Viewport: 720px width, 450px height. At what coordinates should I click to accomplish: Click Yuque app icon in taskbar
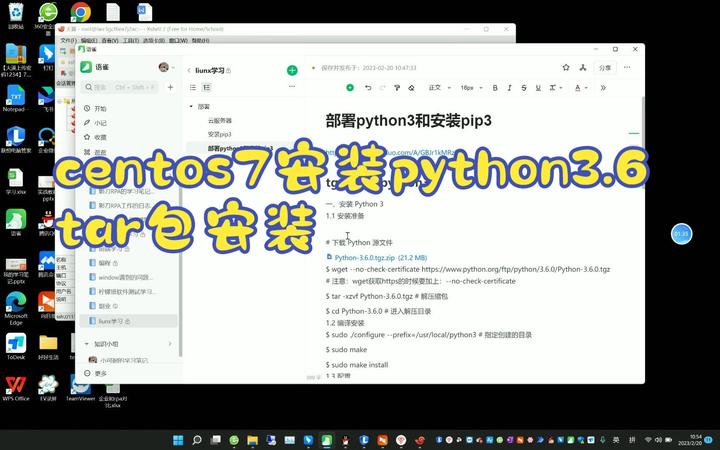pyautogui.click(x=326, y=440)
